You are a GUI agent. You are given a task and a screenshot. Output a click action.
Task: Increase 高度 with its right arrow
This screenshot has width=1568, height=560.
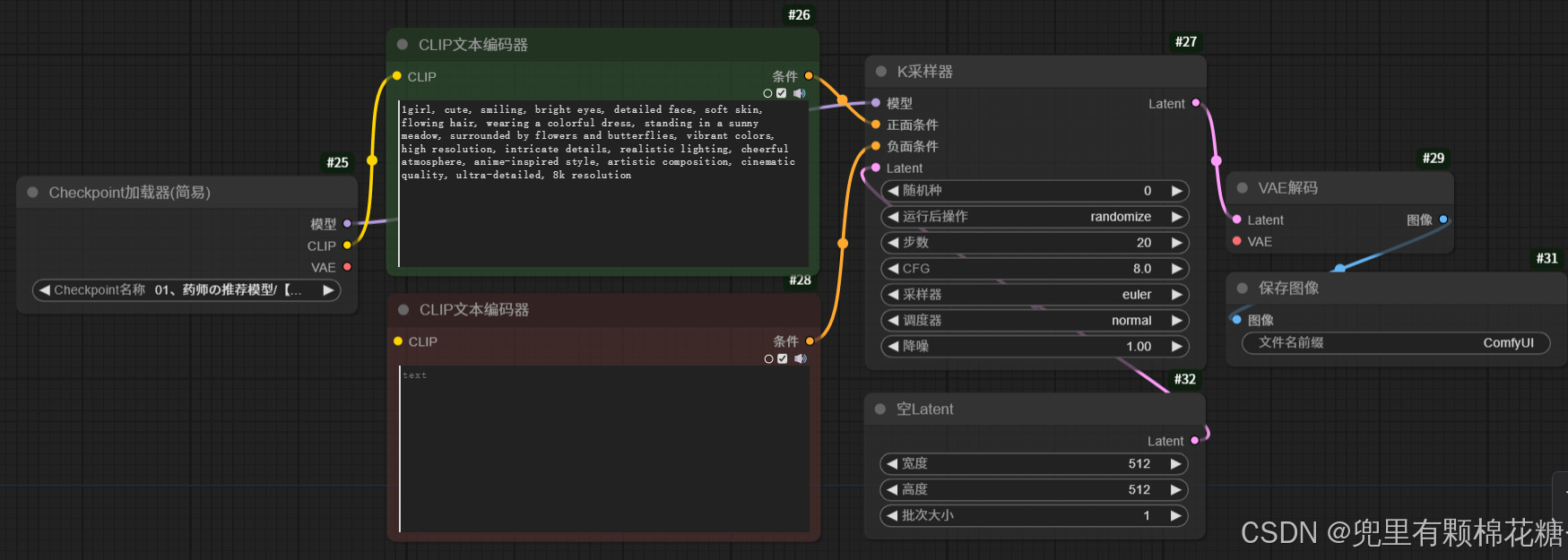click(x=1176, y=490)
